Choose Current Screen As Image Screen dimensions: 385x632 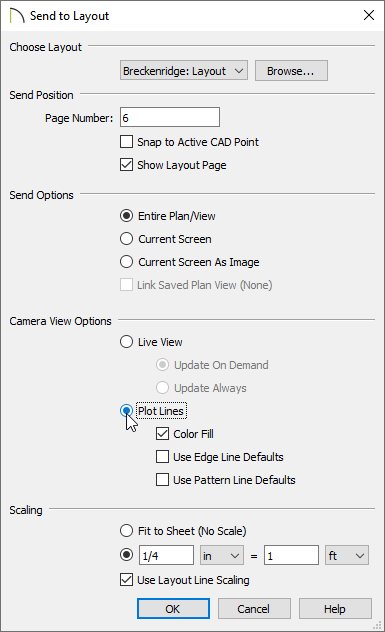coord(127,262)
